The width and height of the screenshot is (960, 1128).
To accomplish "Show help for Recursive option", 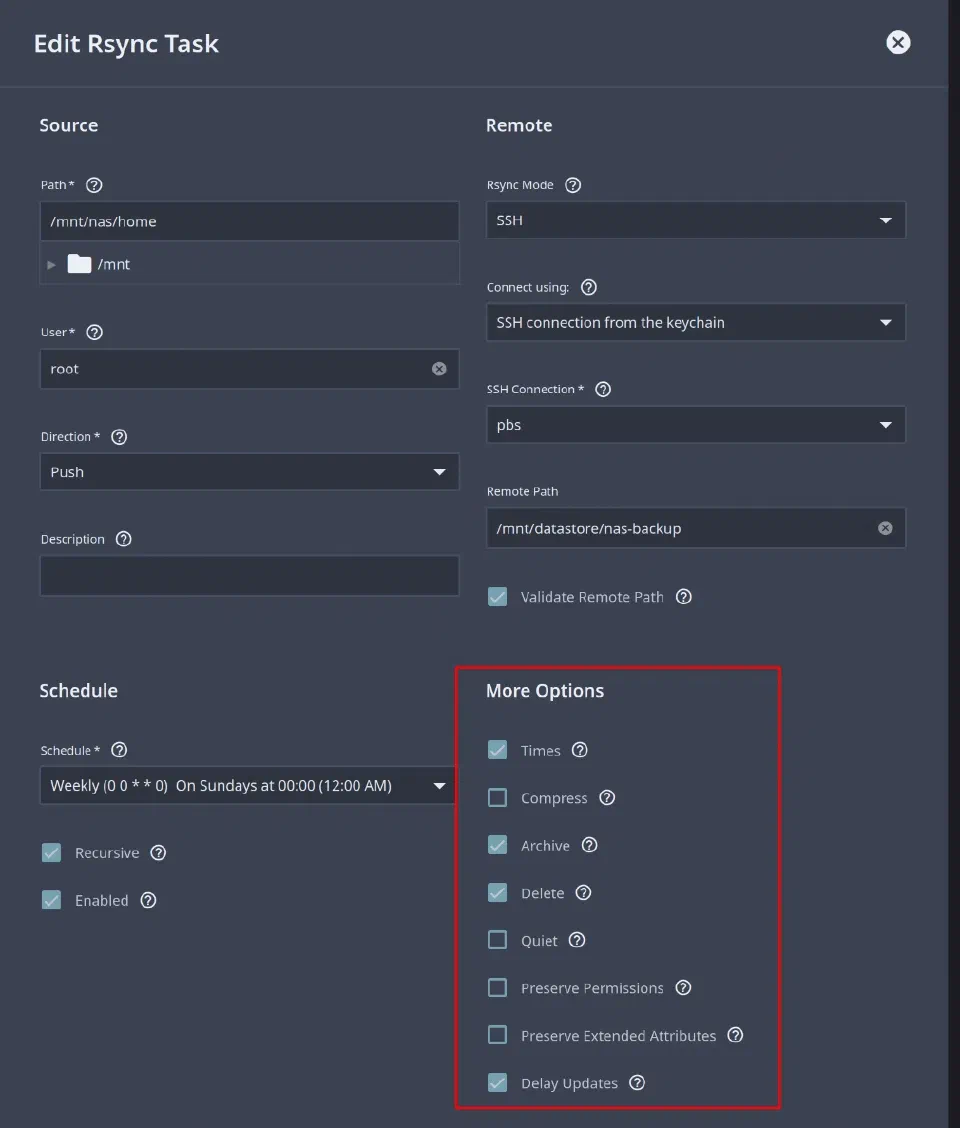I will pyautogui.click(x=158, y=852).
